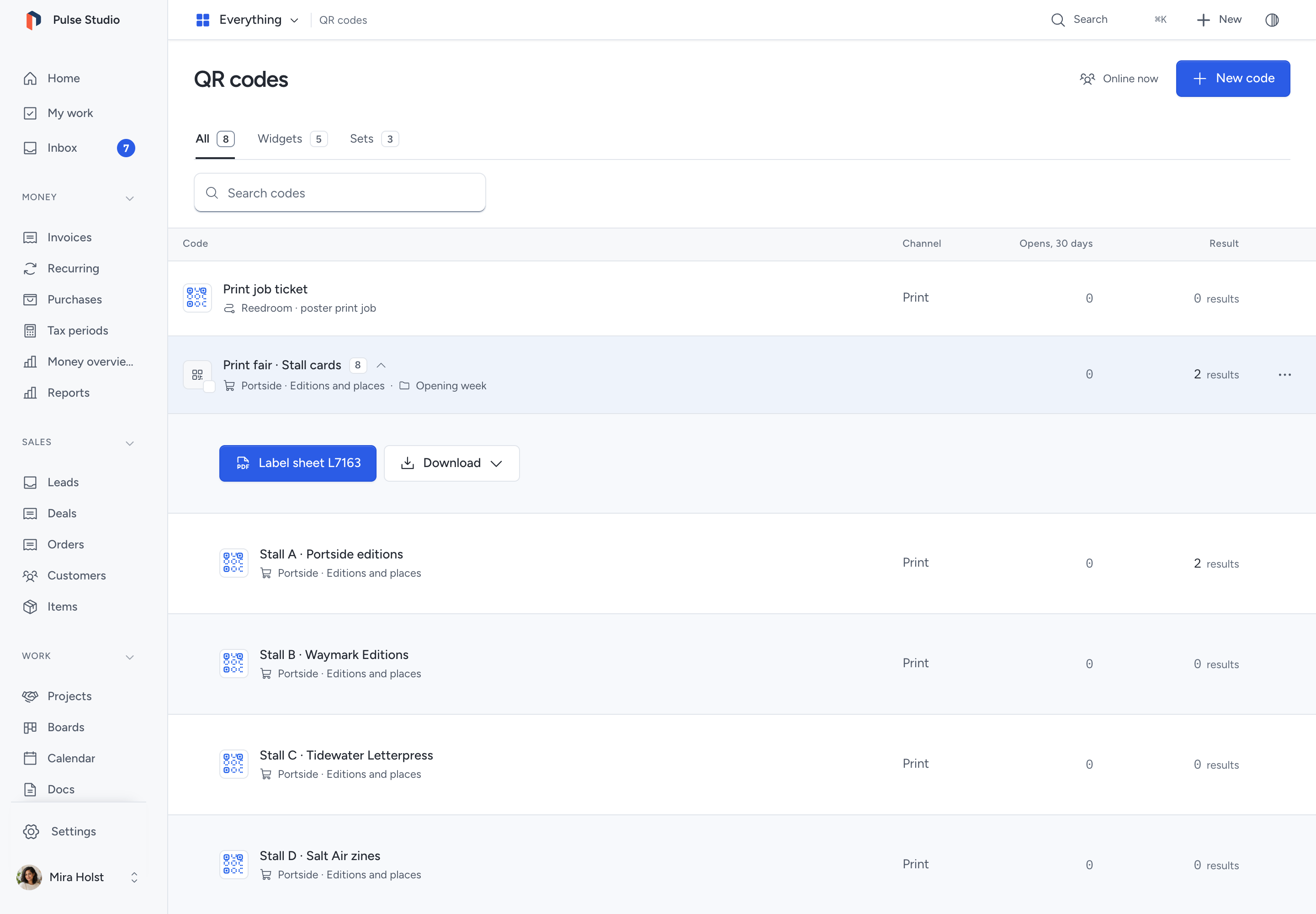Viewport: 1316px width, 914px height.
Task: Collapse the MONEY sidebar section
Action: [130, 198]
